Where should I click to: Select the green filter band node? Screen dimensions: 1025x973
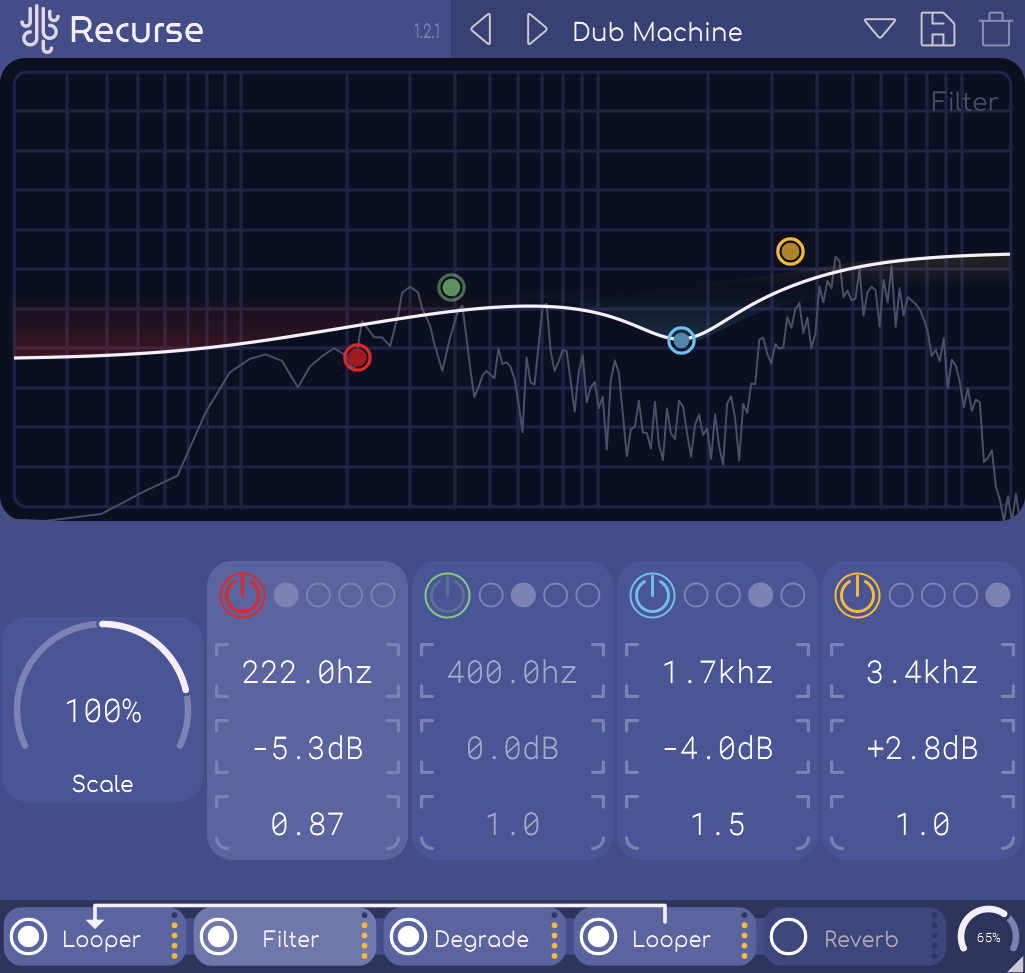click(451, 287)
